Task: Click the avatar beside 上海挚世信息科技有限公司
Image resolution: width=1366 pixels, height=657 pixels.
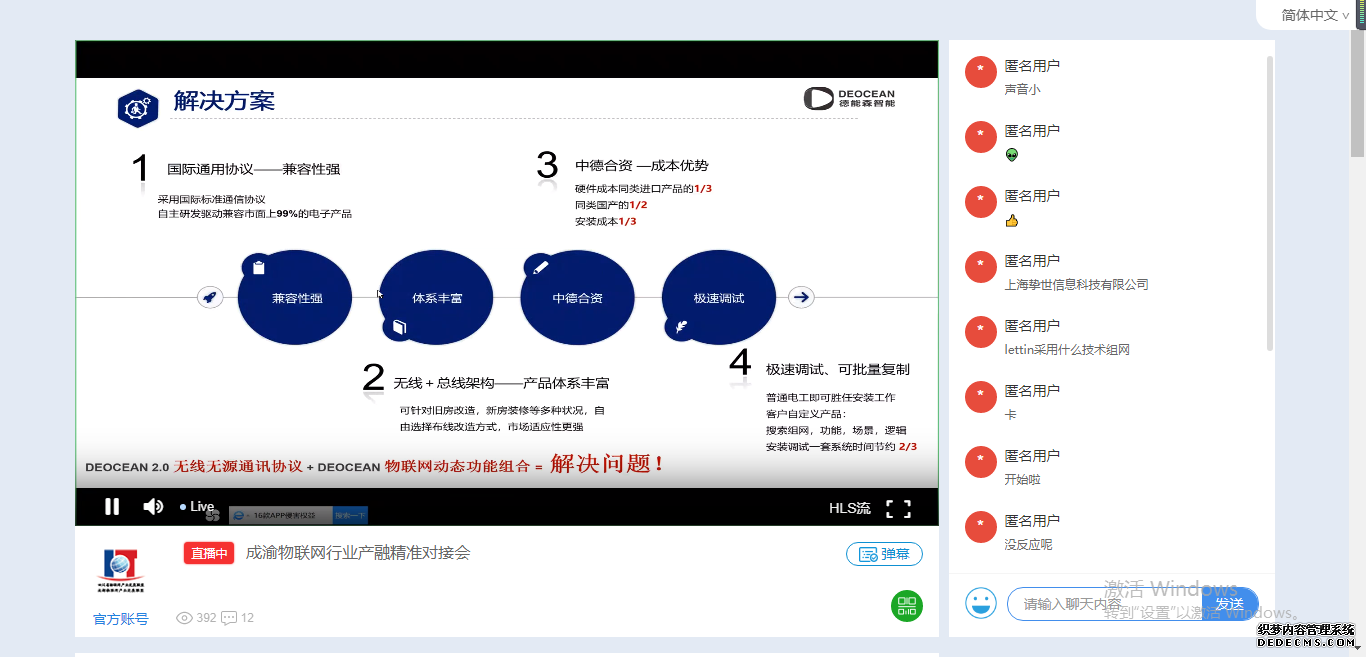Action: 981,269
